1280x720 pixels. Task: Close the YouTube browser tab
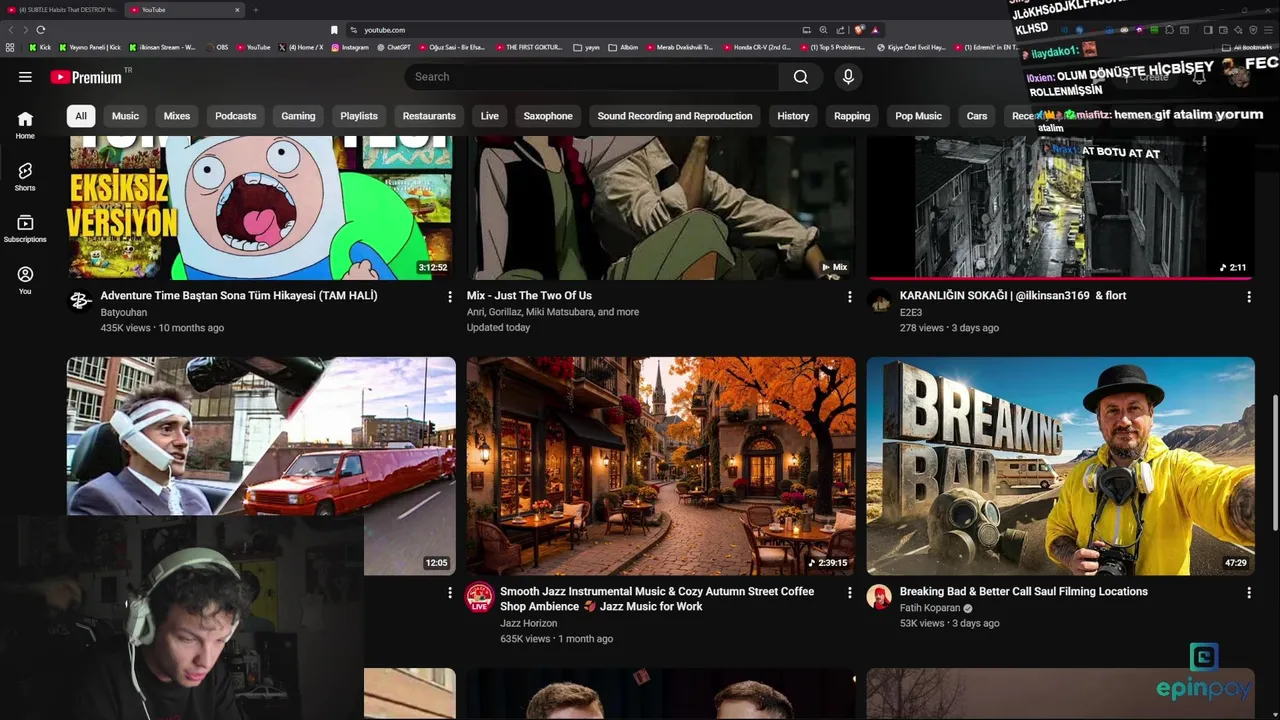[x=237, y=10]
